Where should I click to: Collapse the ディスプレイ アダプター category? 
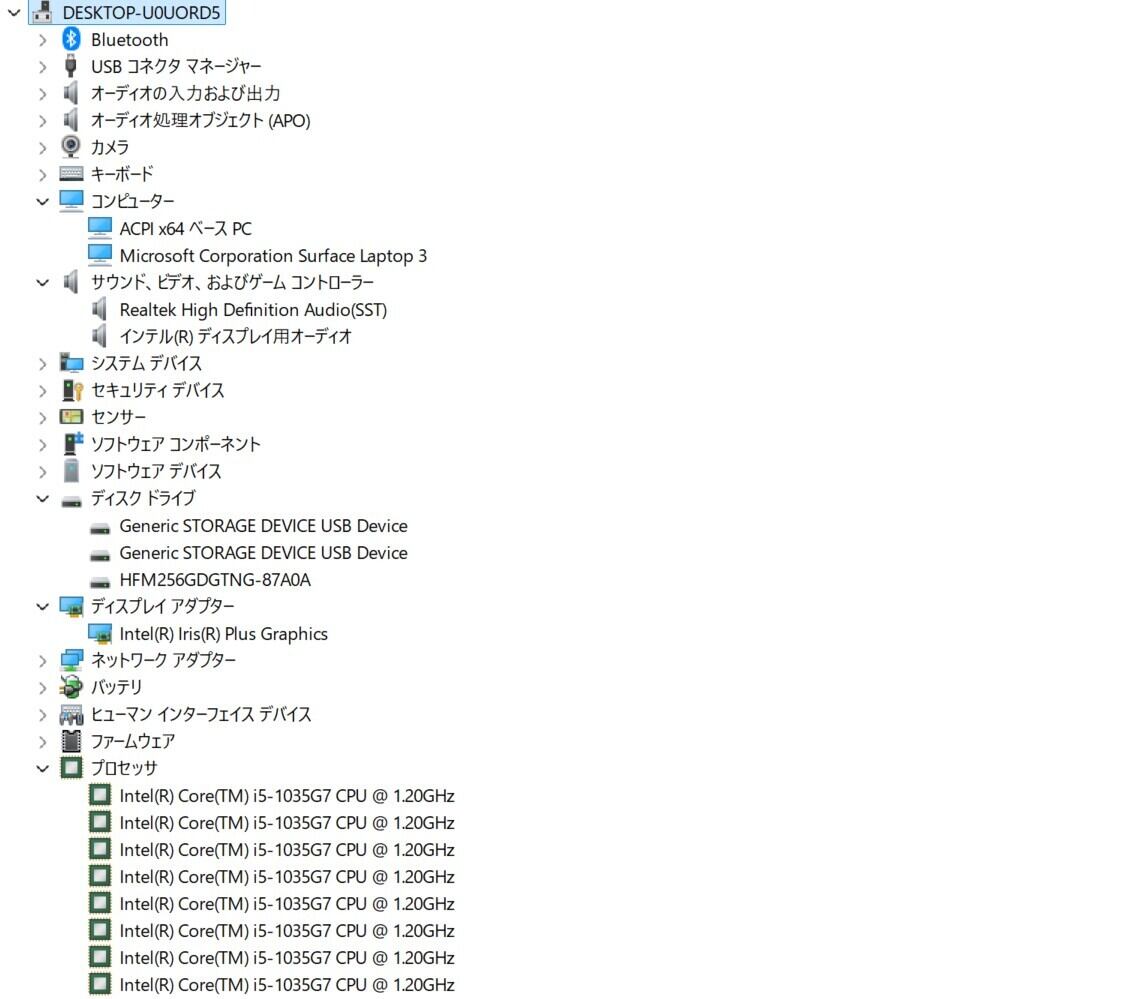(x=42, y=607)
